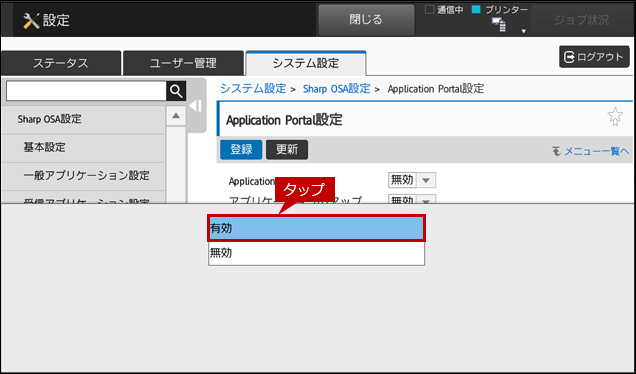Click the ジョブ状況 button
636x374 pixels.
tap(581, 20)
